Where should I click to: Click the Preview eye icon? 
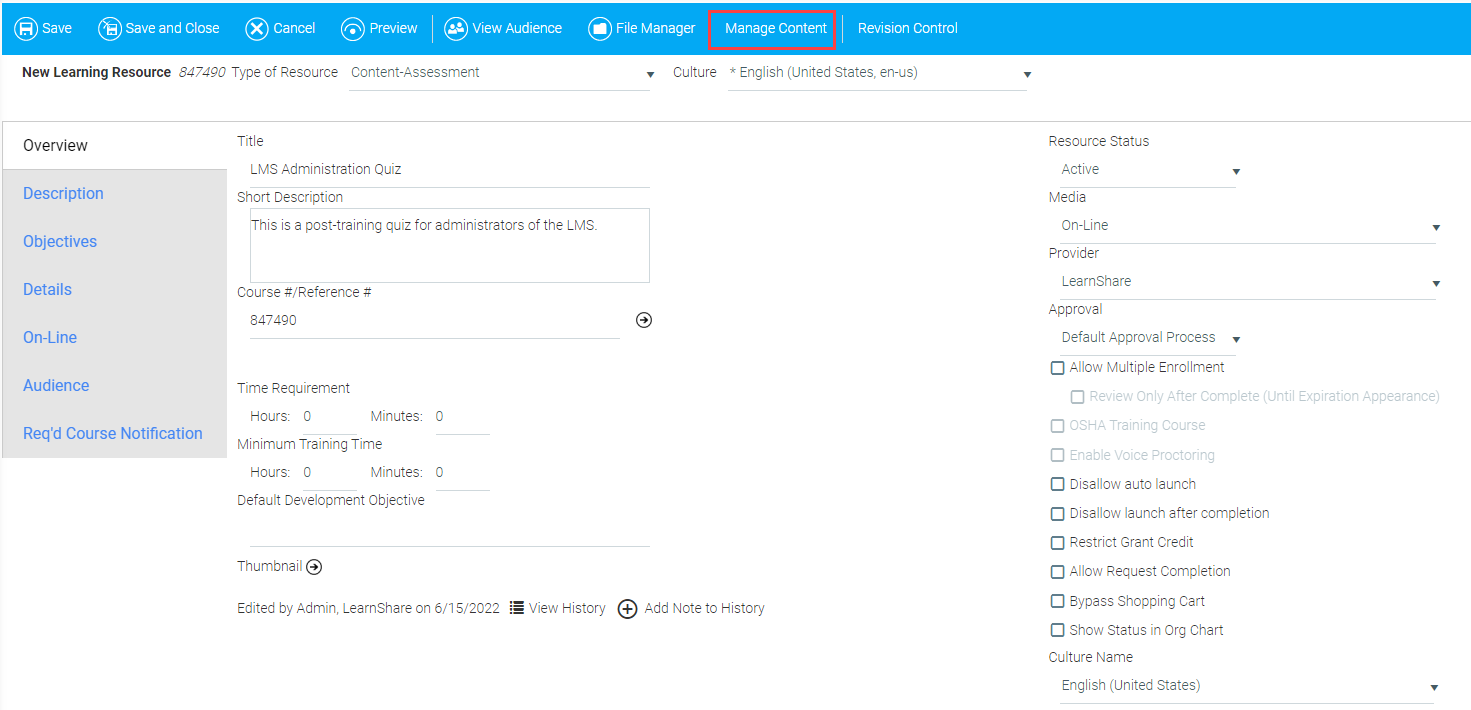pyautogui.click(x=353, y=28)
